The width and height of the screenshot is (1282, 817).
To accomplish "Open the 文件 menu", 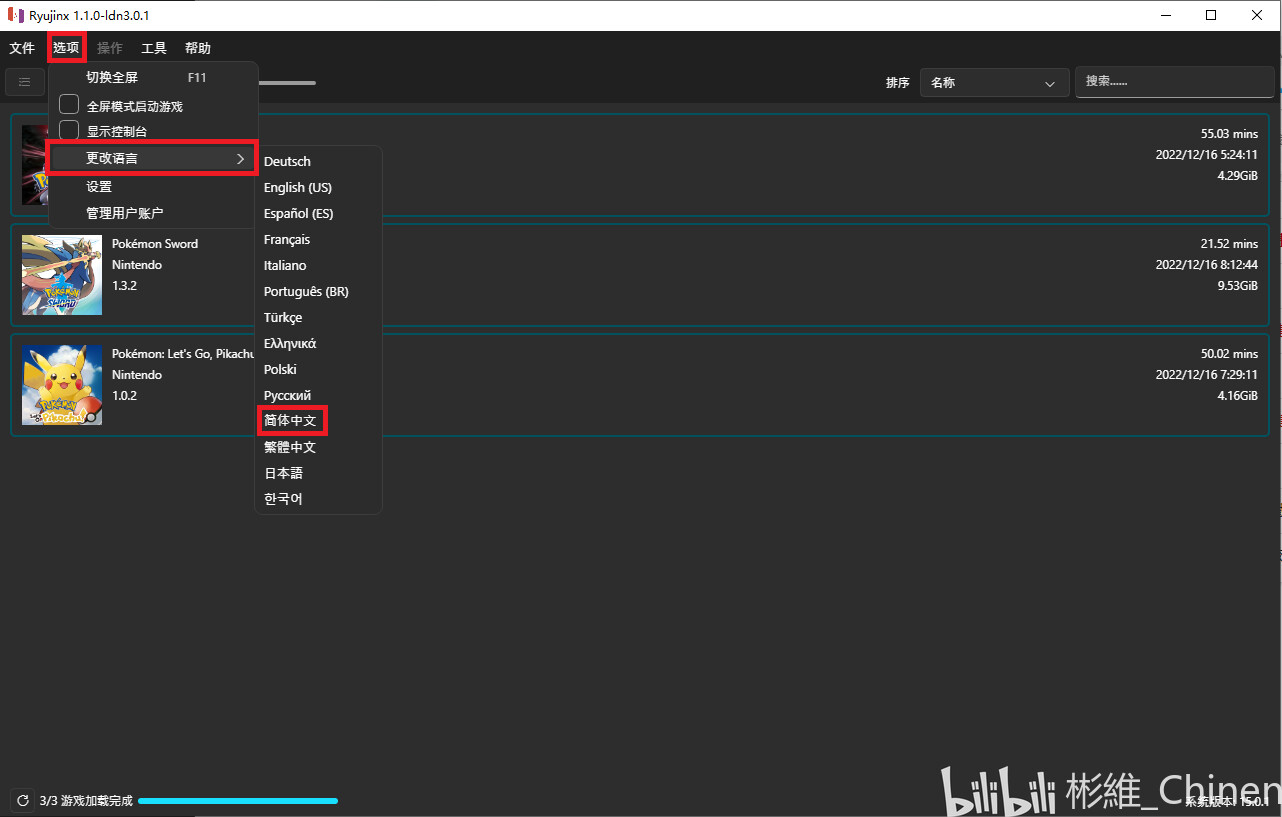I will point(22,48).
